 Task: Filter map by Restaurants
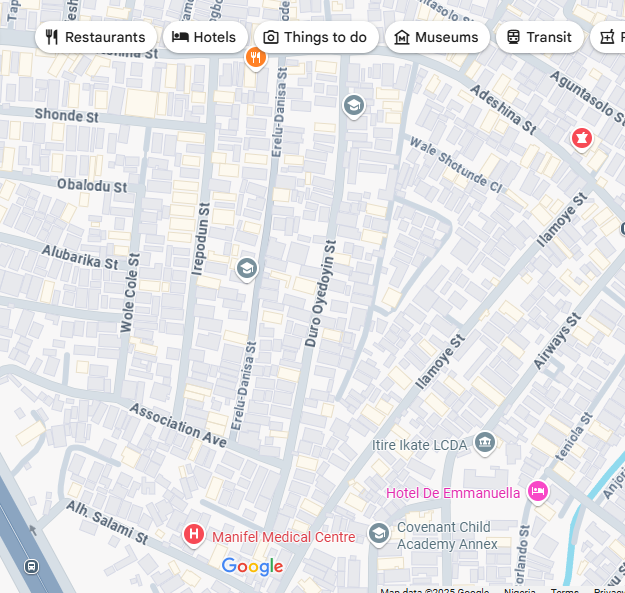coord(96,37)
